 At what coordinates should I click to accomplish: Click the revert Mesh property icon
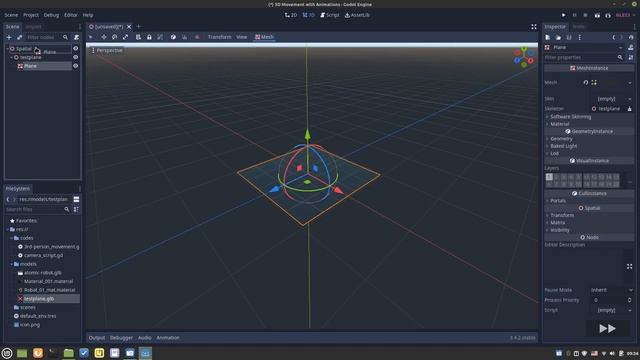coord(586,82)
